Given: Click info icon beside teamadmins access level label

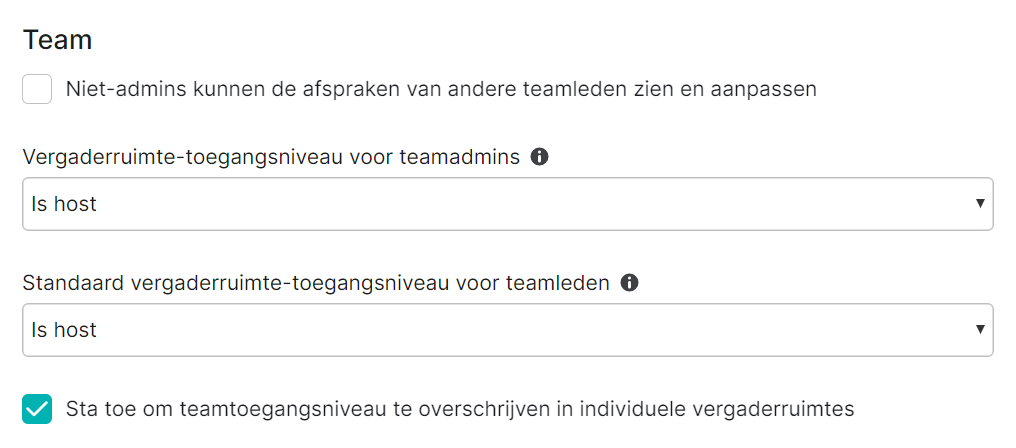Looking at the screenshot, I should [539, 157].
